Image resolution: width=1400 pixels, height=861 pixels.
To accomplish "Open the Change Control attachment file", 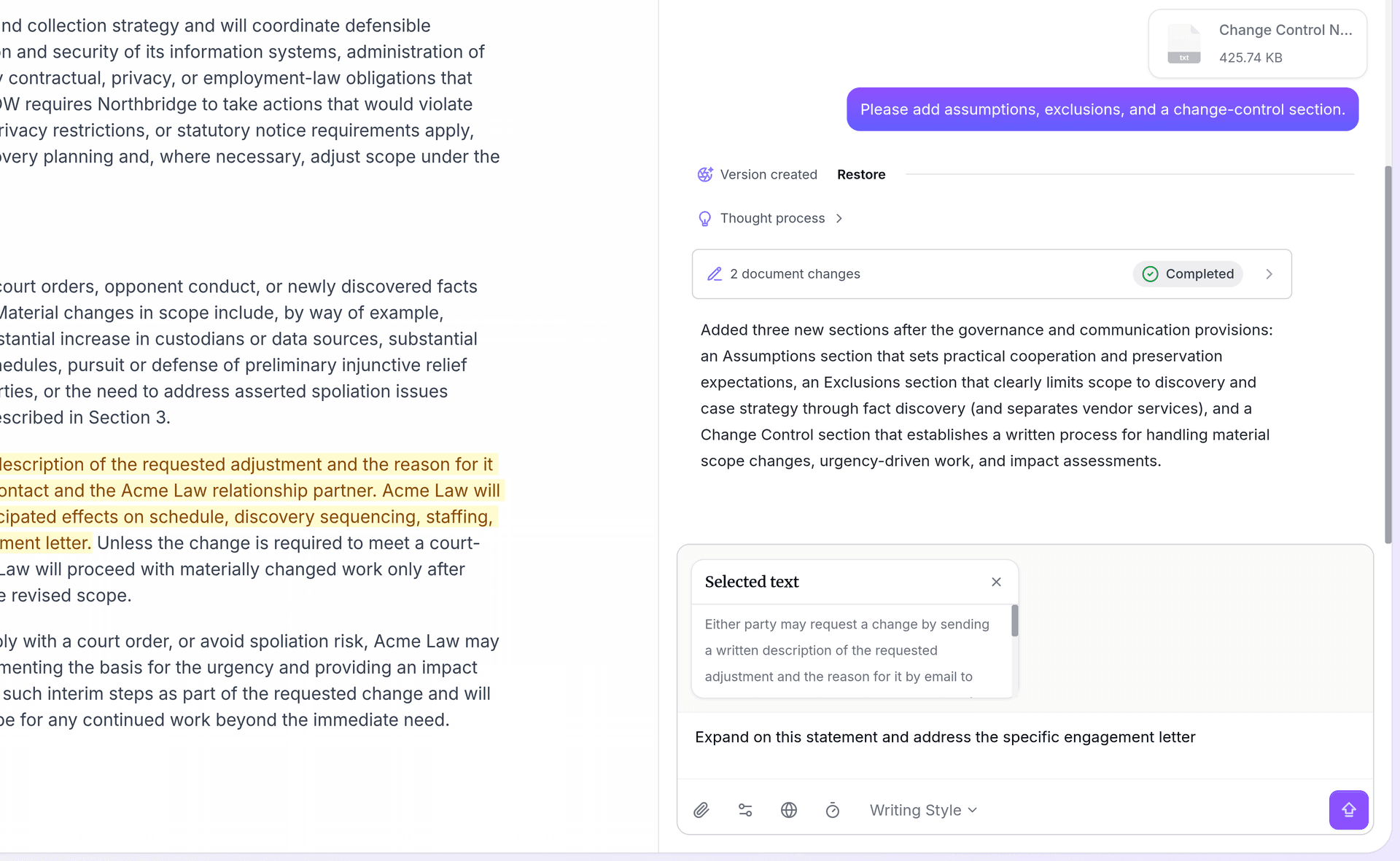I will pyautogui.click(x=1257, y=44).
